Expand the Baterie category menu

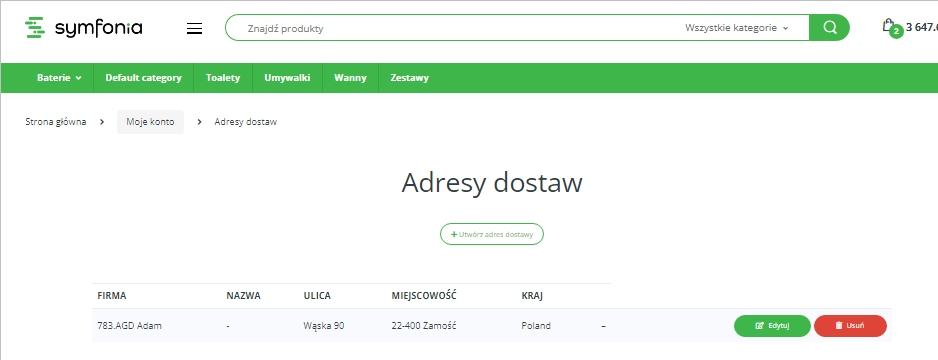tap(59, 78)
